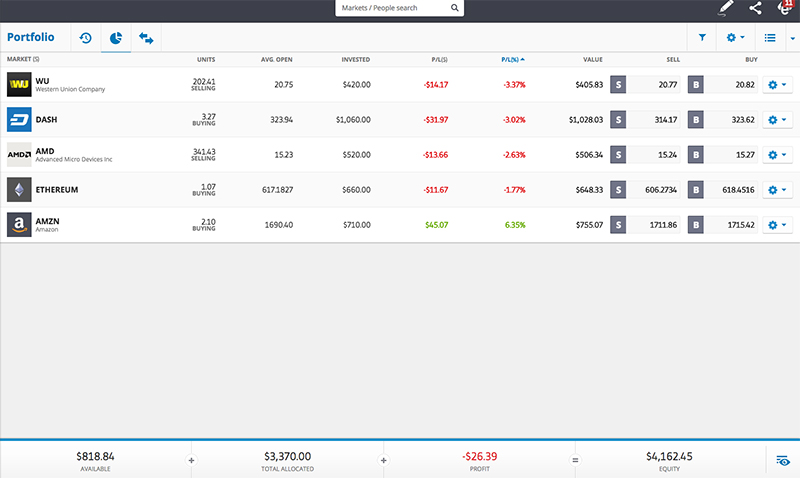Open the gear dropdown on the WU row
The width and height of the screenshot is (800, 478).
pos(777,85)
